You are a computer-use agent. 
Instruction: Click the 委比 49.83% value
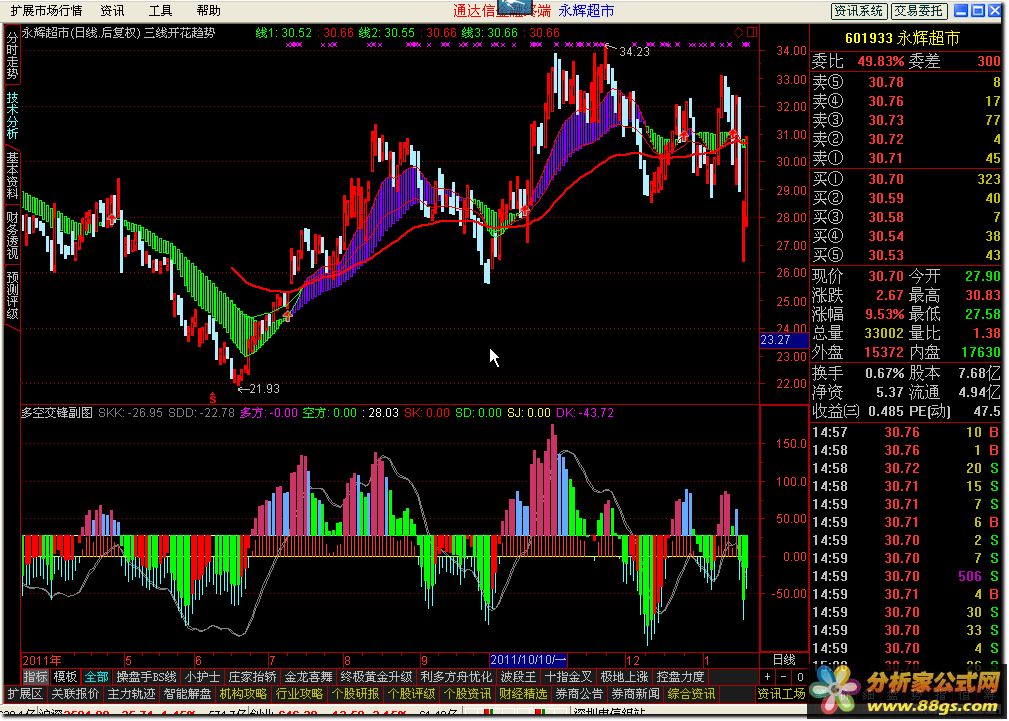pyautogui.click(x=880, y=61)
